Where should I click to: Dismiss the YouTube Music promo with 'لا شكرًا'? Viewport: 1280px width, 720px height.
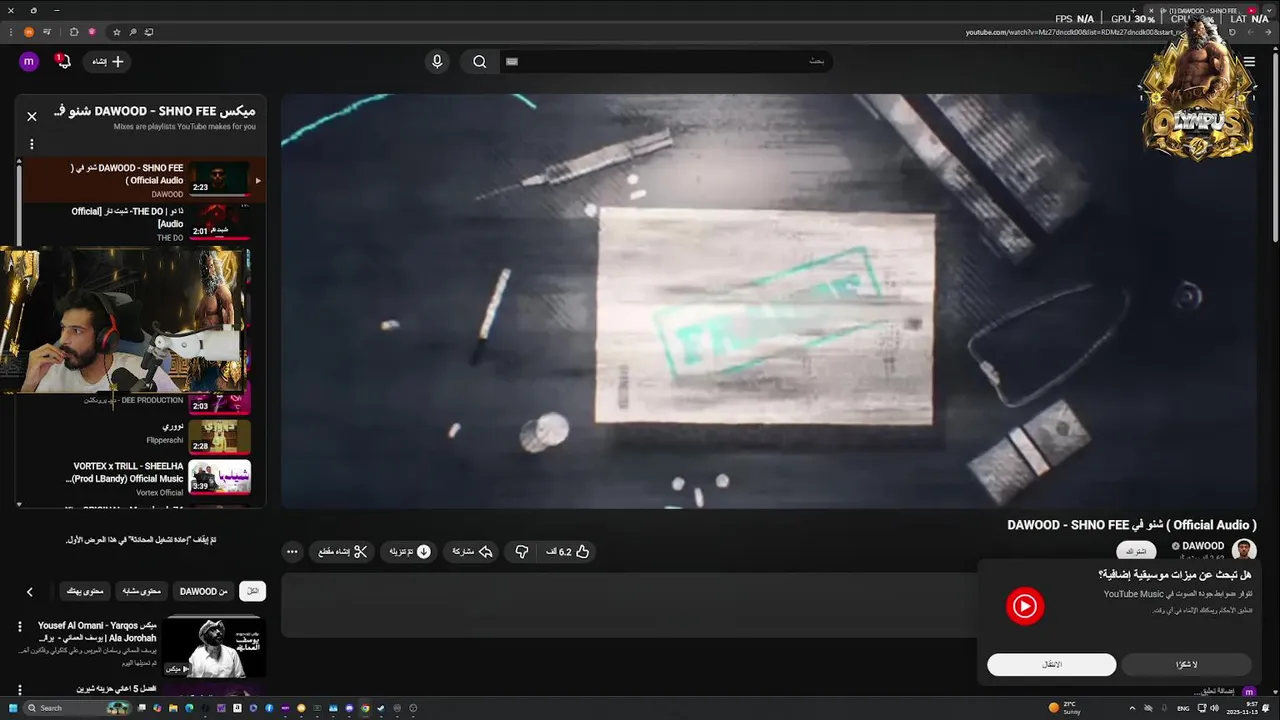[x=1186, y=664]
